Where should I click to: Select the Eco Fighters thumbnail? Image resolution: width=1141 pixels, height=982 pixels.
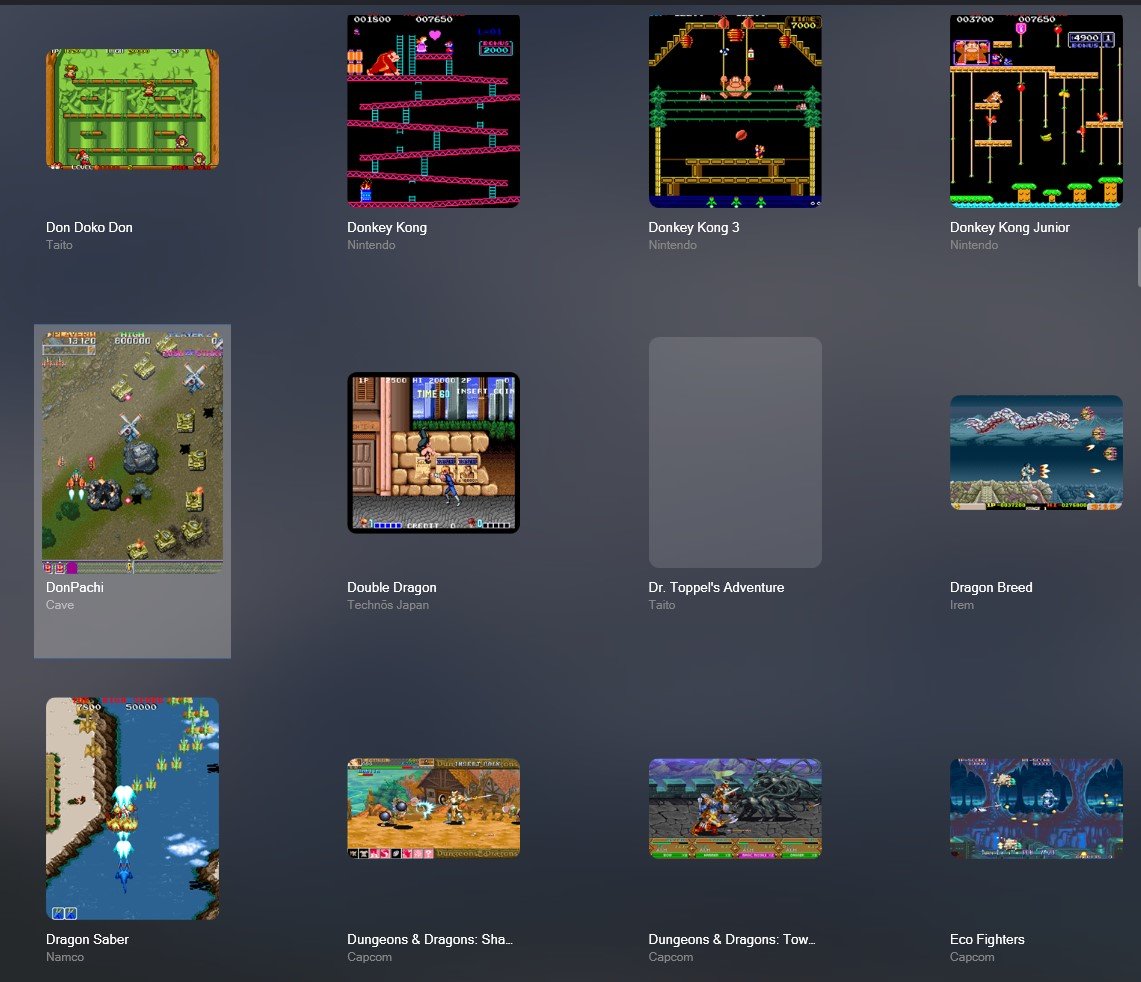click(1036, 809)
